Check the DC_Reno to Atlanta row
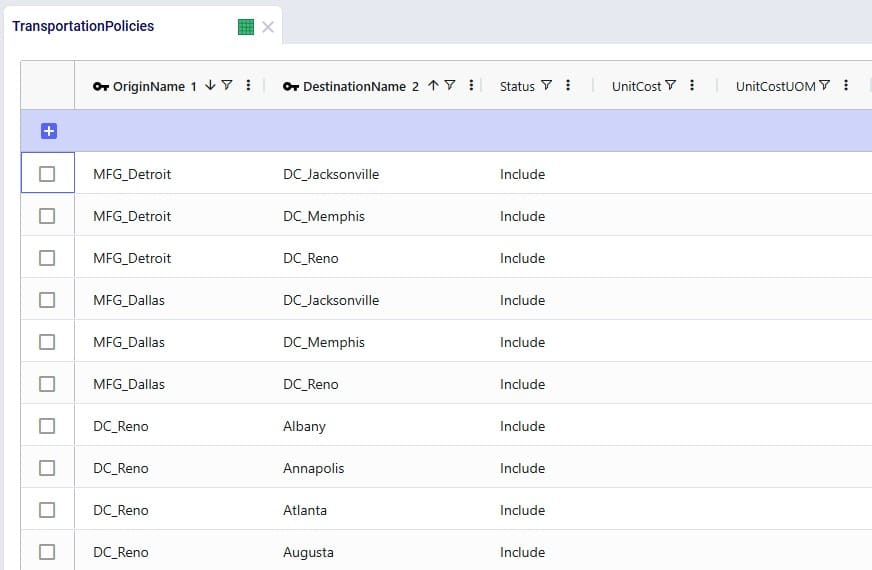The width and height of the screenshot is (872, 570). pos(47,510)
